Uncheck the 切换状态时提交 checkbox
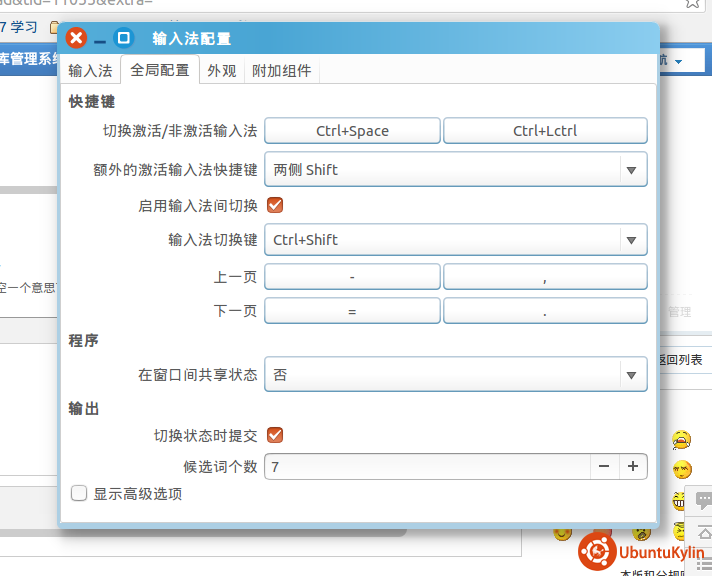The image size is (712, 576). [274, 435]
